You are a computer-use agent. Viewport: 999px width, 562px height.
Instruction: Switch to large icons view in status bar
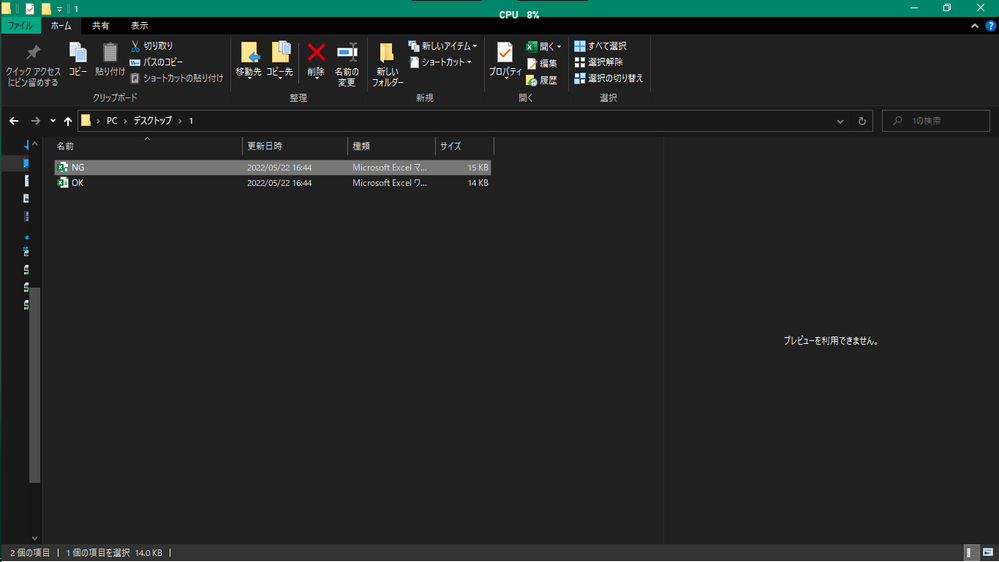(x=988, y=552)
